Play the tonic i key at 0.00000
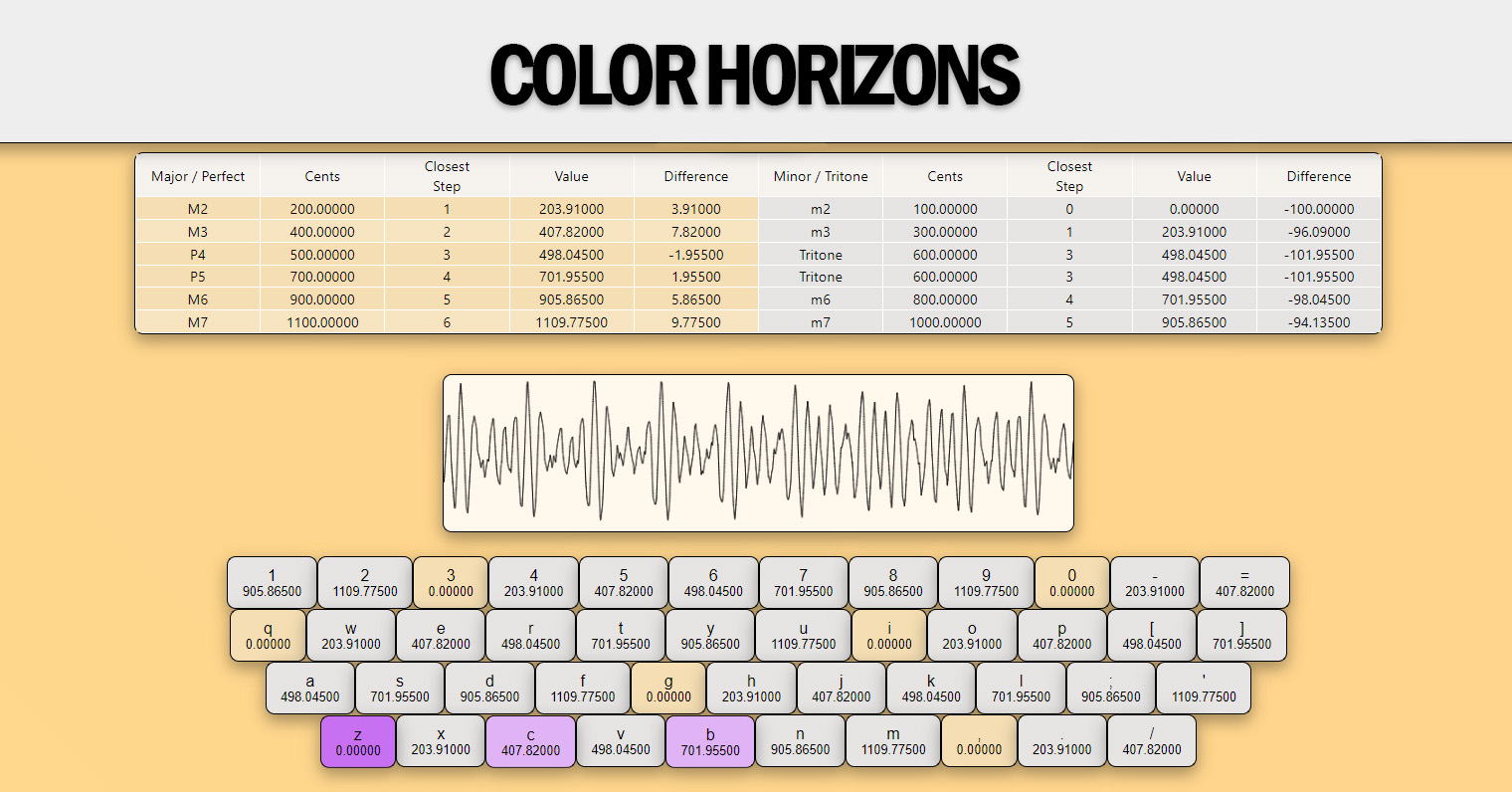 click(889, 636)
